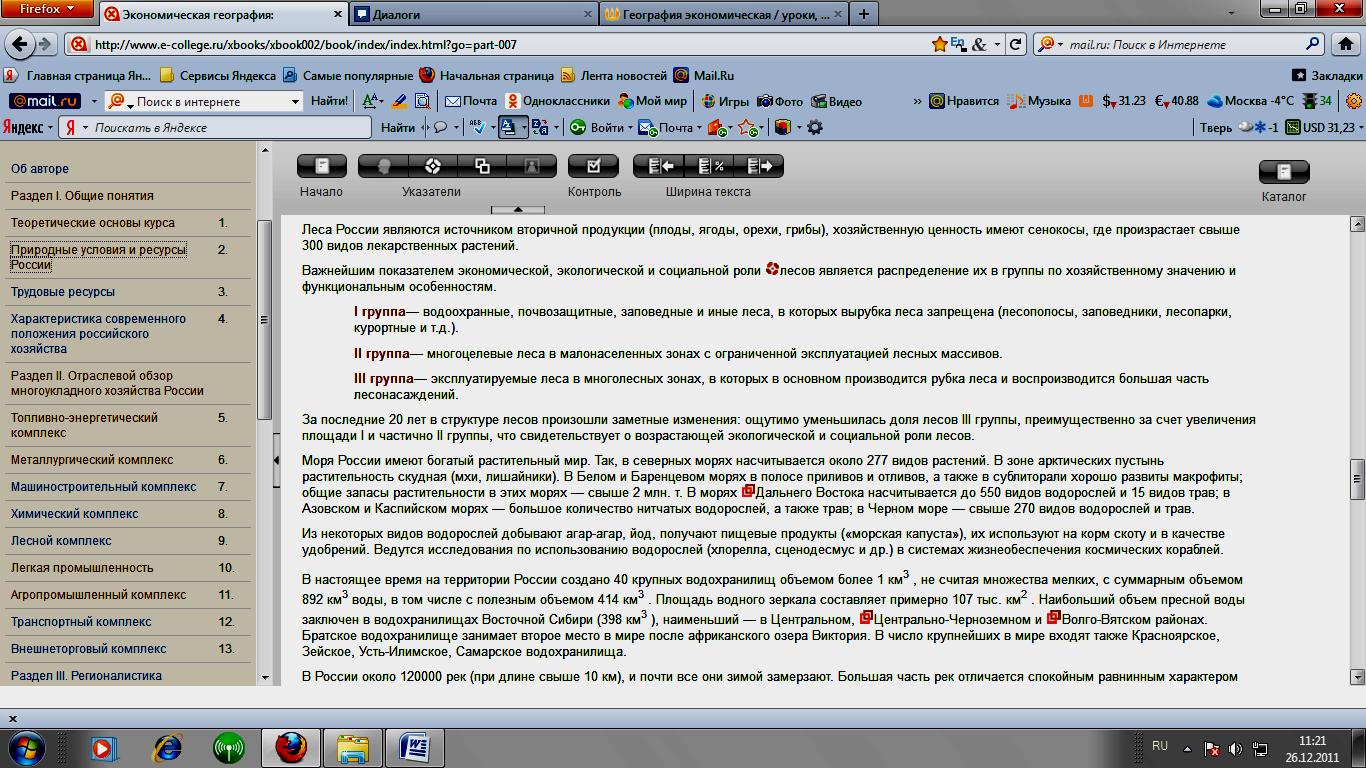Open Войти dropdown arrow in Yandex bar
Image resolution: width=1366 pixels, height=768 pixels.
coord(631,128)
